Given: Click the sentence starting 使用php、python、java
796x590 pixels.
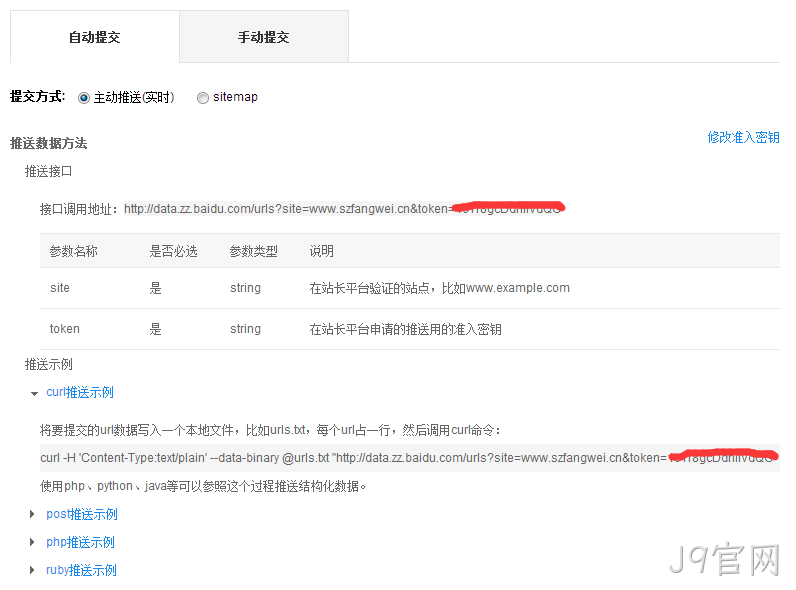Looking at the screenshot, I should point(203,486).
